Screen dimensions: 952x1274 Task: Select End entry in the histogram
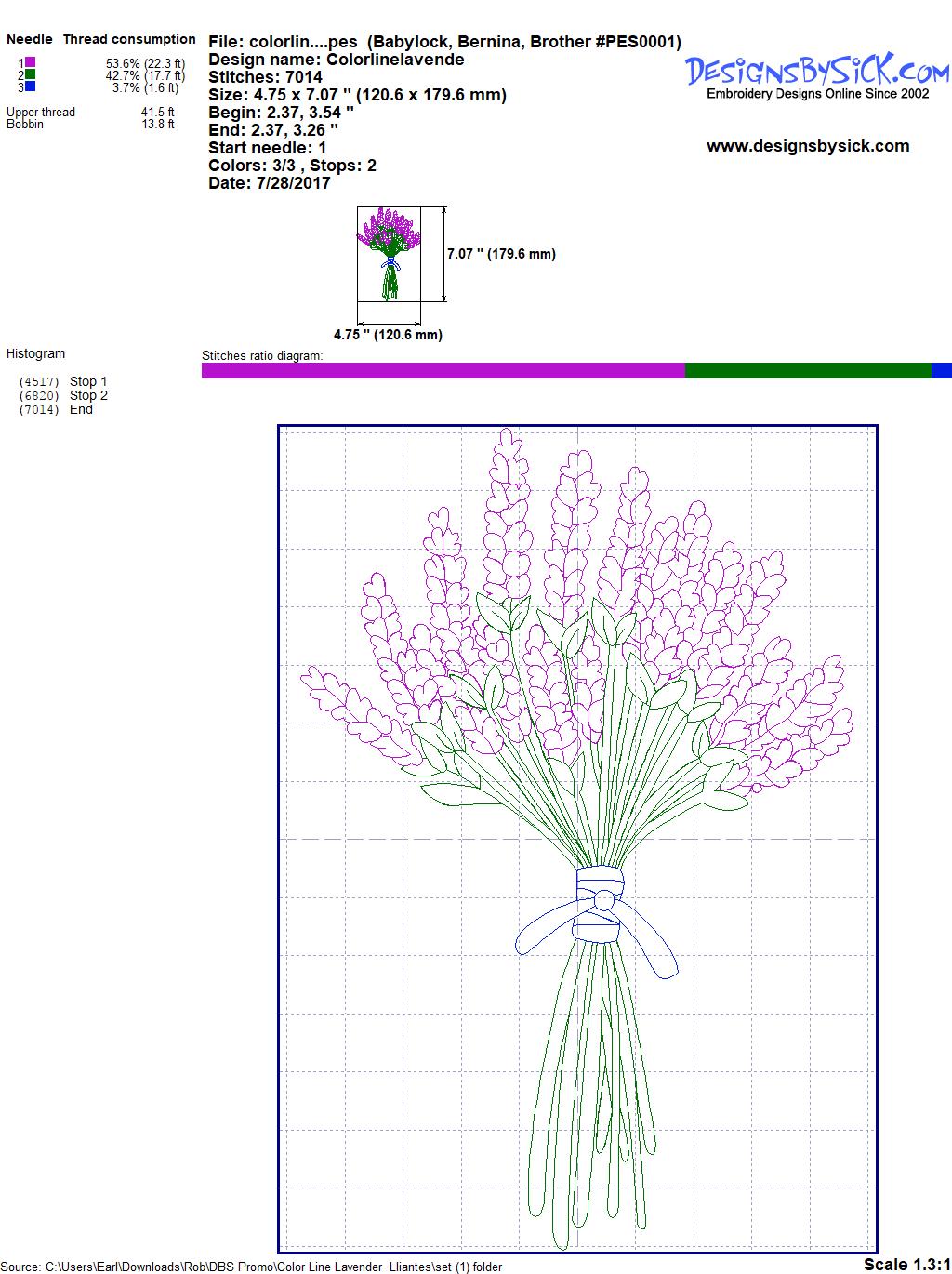coord(81,409)
